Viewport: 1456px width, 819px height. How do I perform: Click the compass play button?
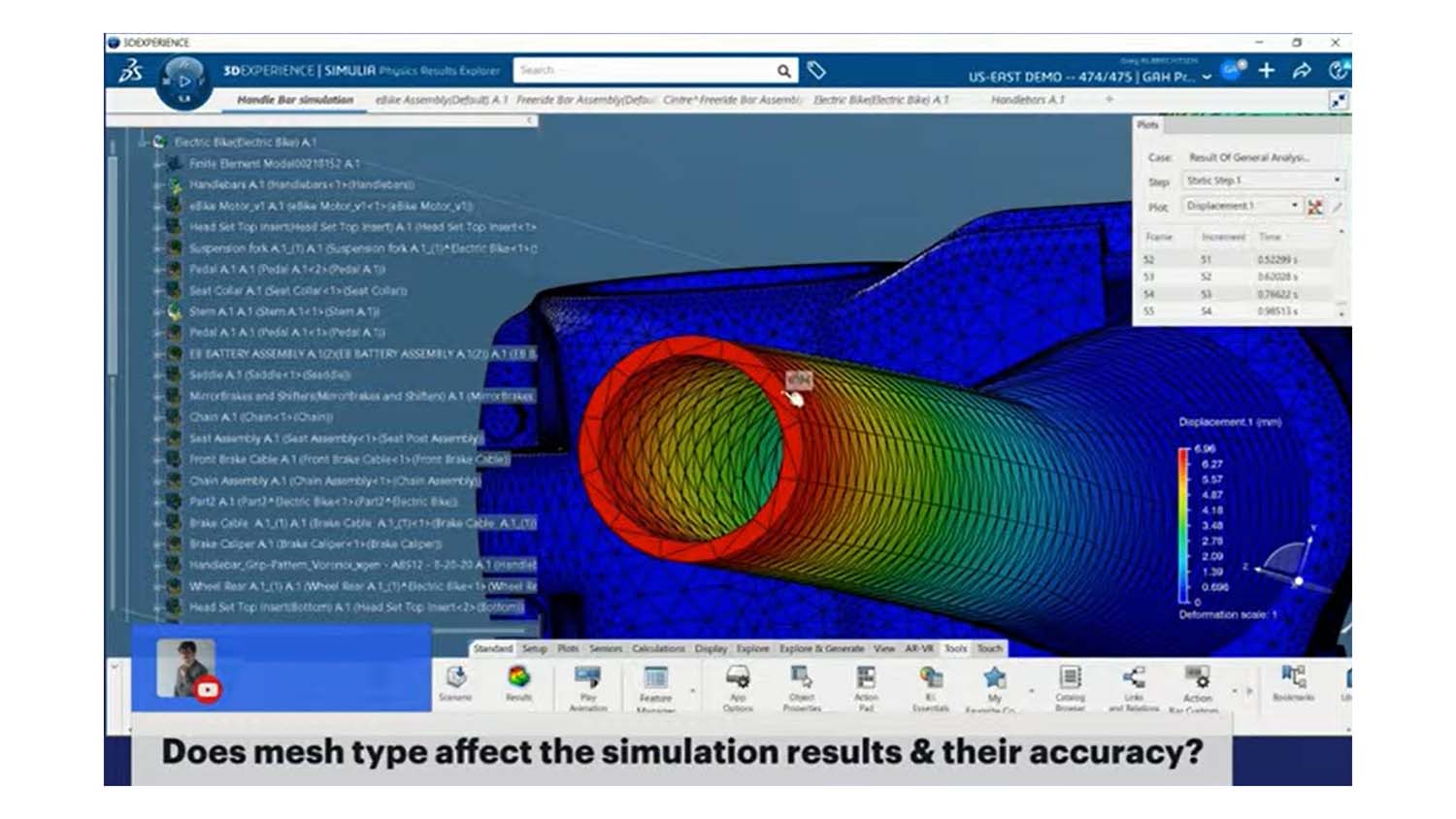(183, 82)
